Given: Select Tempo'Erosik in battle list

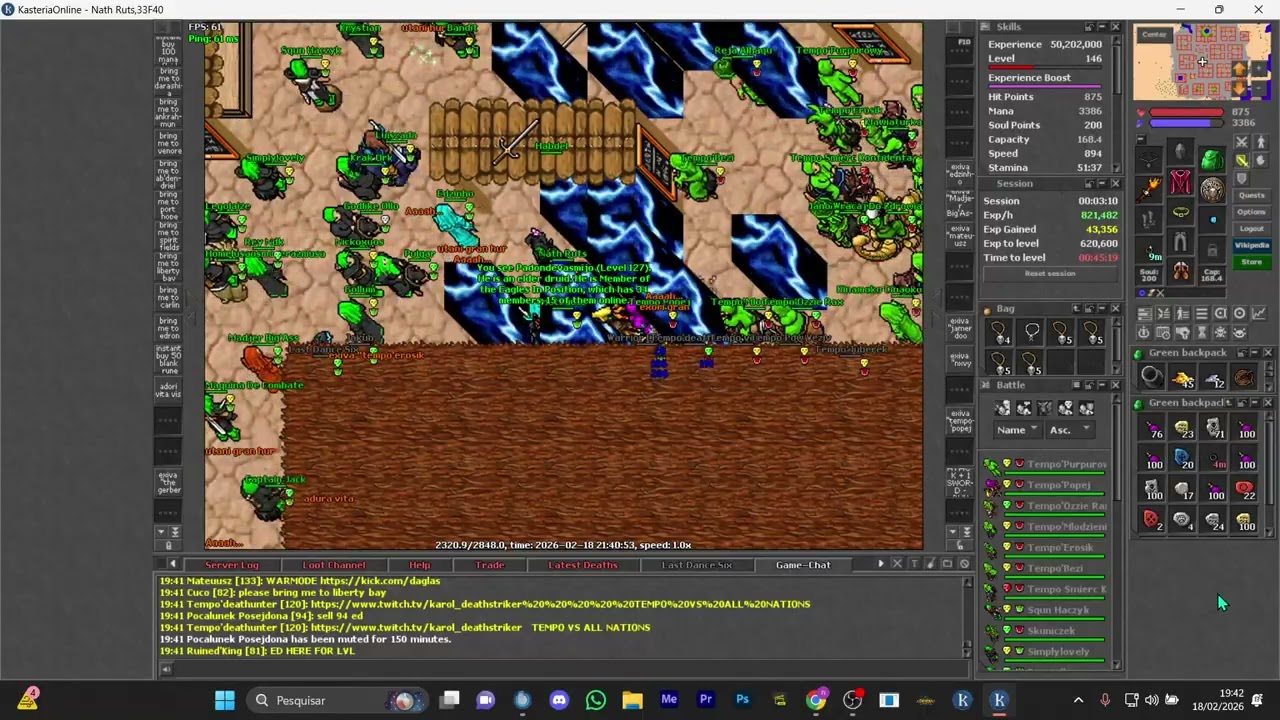Looking at the screenshot, I should pos(1046,550).
